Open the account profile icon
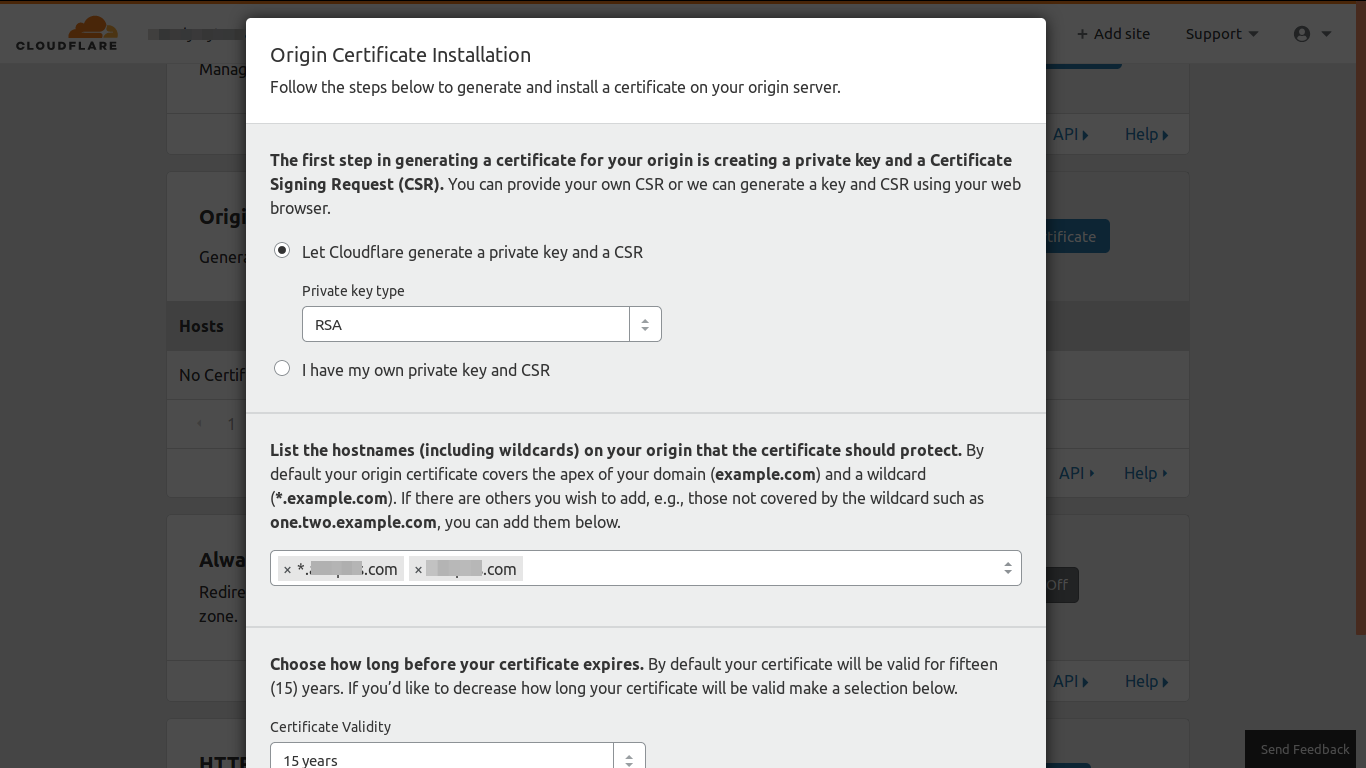 (1303, 33)
